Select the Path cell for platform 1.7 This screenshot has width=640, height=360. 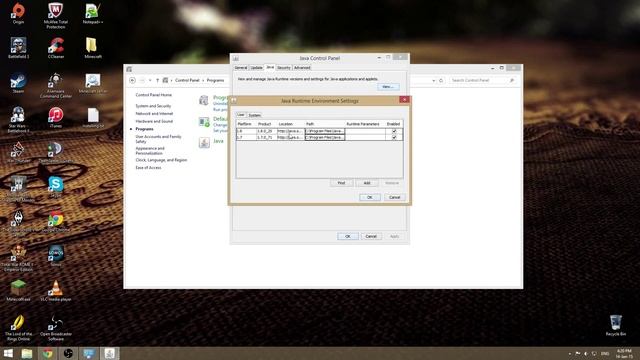coord(325,137)
